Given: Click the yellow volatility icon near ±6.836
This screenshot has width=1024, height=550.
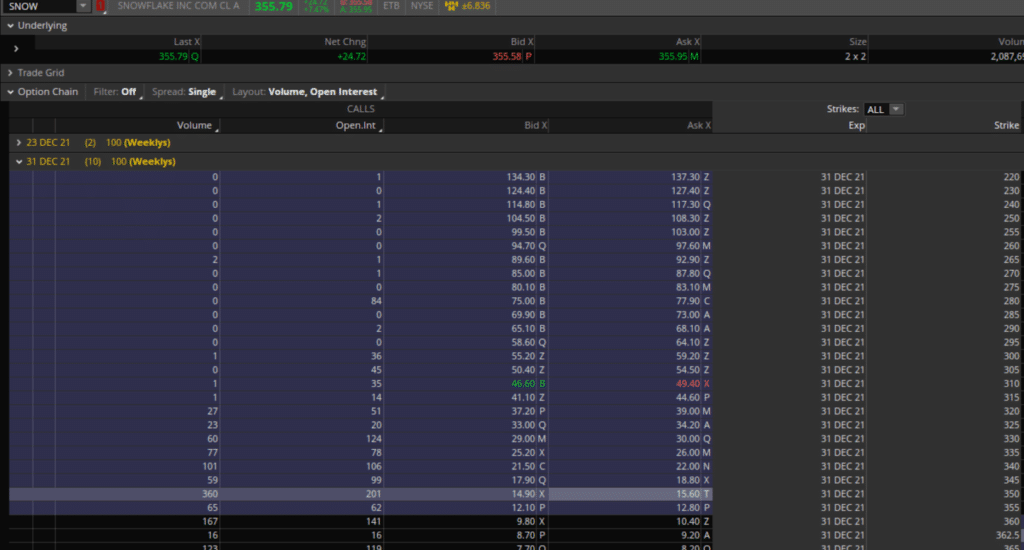Looking at the screenshot, I should pyautogui.click(x=452, y=6).
